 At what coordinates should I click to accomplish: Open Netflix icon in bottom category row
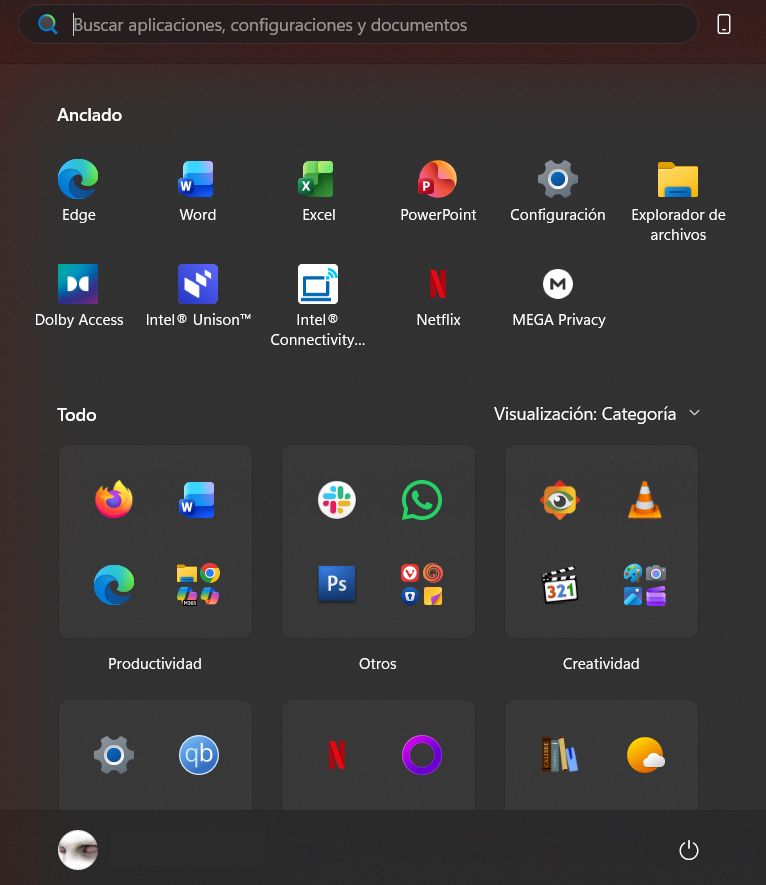pos(336,755)
